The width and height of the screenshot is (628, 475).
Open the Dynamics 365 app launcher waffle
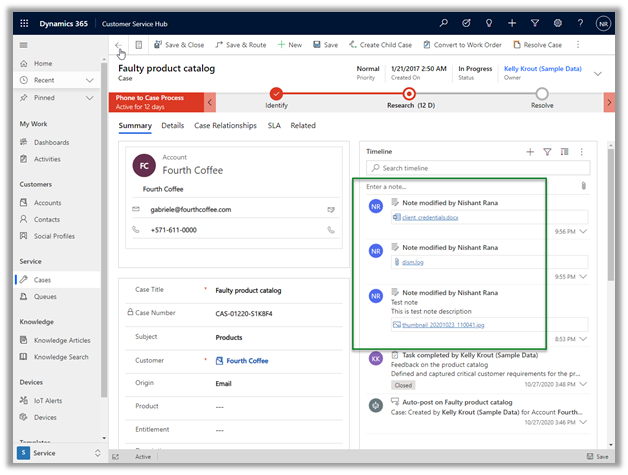pyautogui.click(x=24, y=21)
